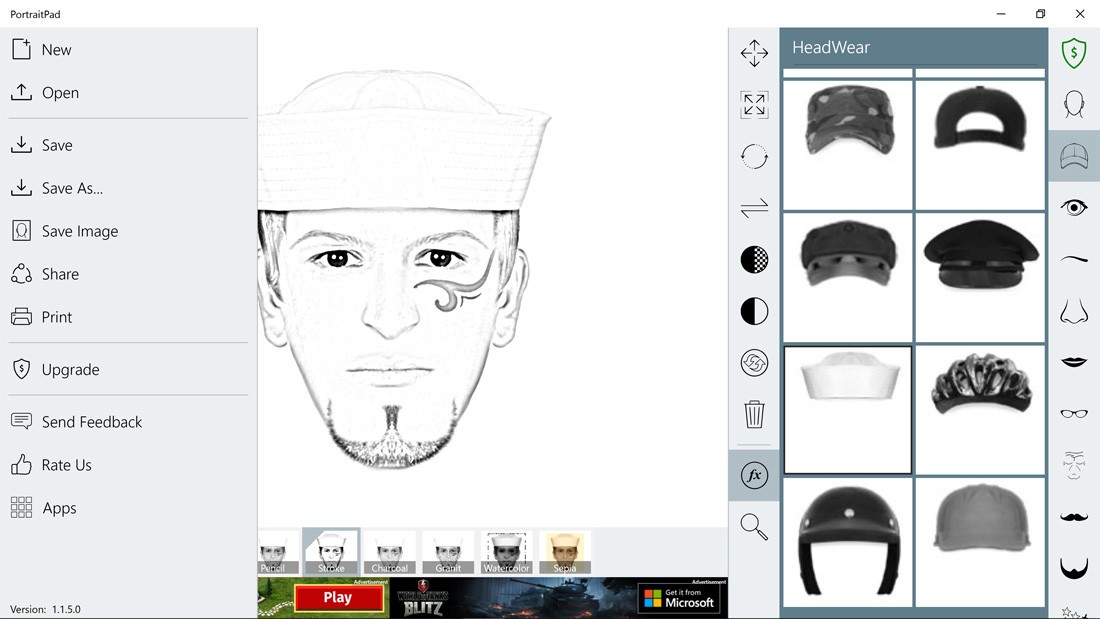The width and height of the screenshot is (1100, 619).
Task: Open the Lips category
Action: [1074, 362]
